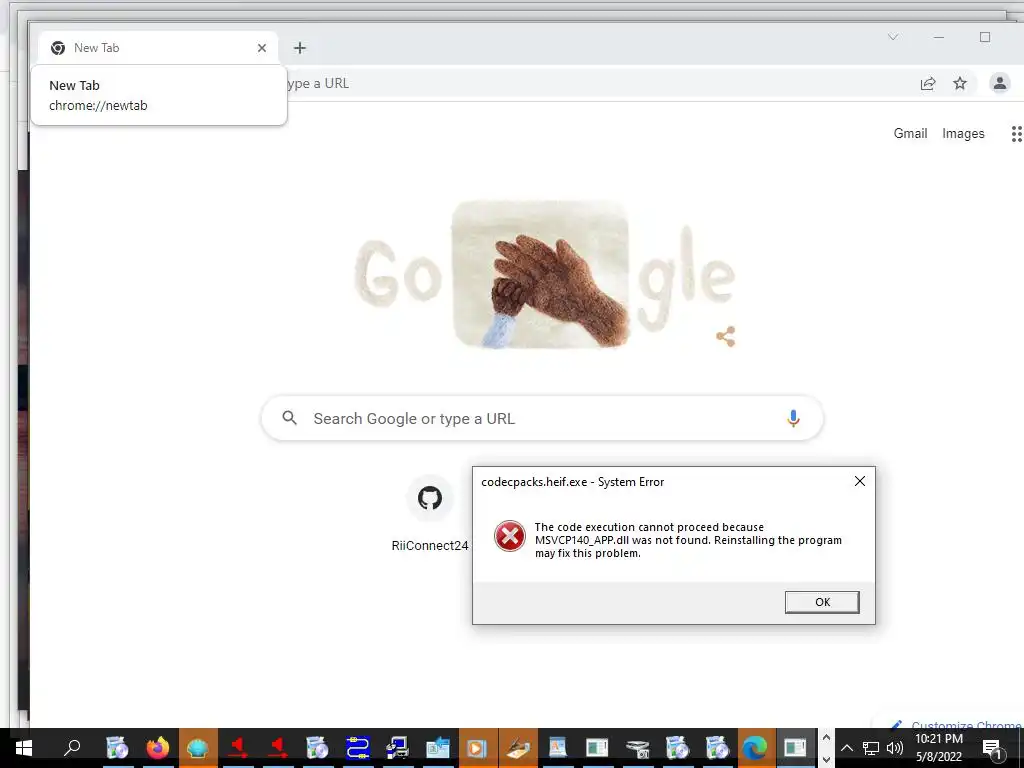This screenshot has height=768, width=1024.
Task: Click text 'MSVCP140_APP.dll was not found'
Action: 622,540
